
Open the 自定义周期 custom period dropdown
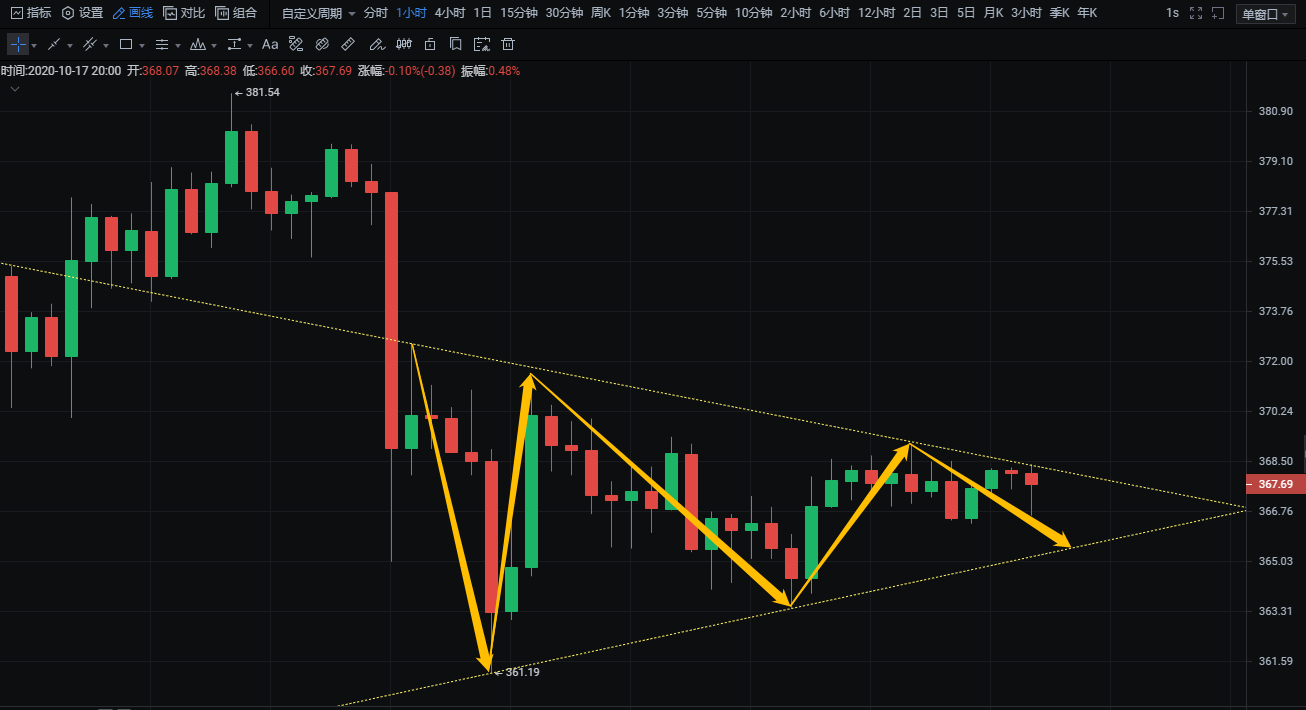click(318, 14)
